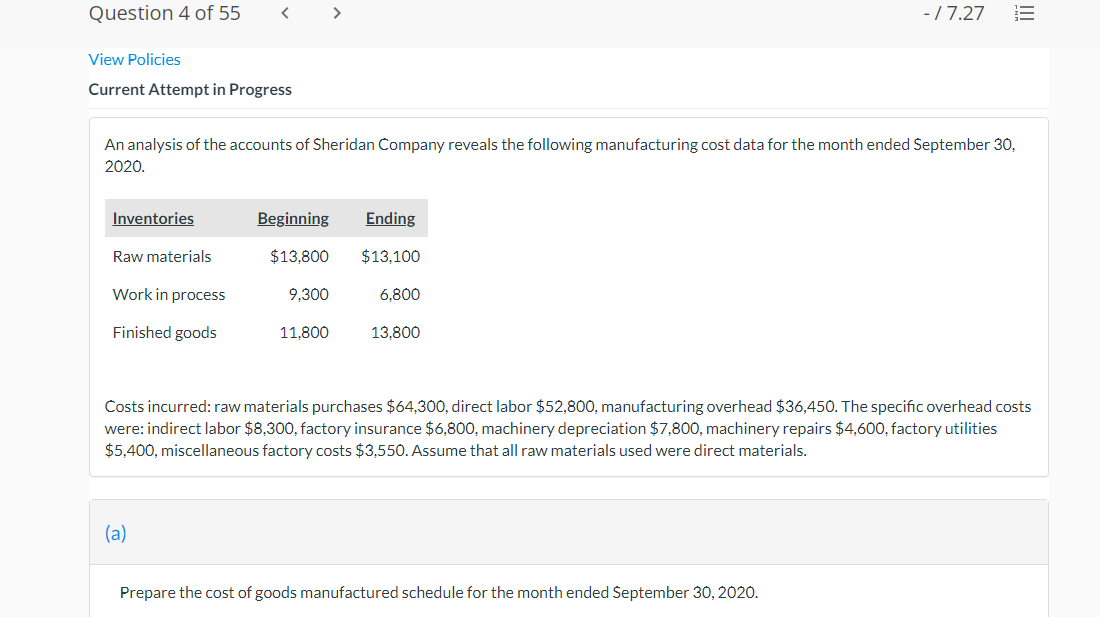Select the Finished goods row label
Viewport: 1100px width, 617px height.
pos(164,333)
